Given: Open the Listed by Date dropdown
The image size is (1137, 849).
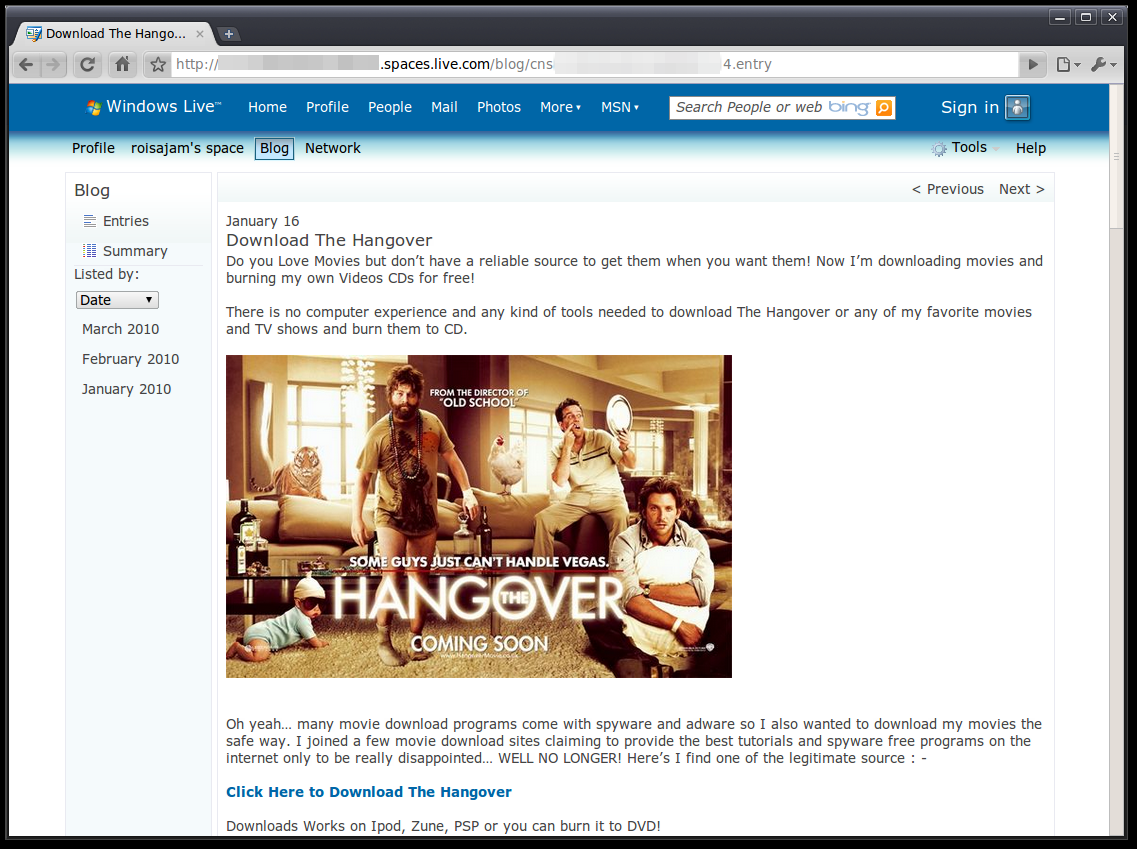Looking at the screenshot, I should tap(117, 300).
